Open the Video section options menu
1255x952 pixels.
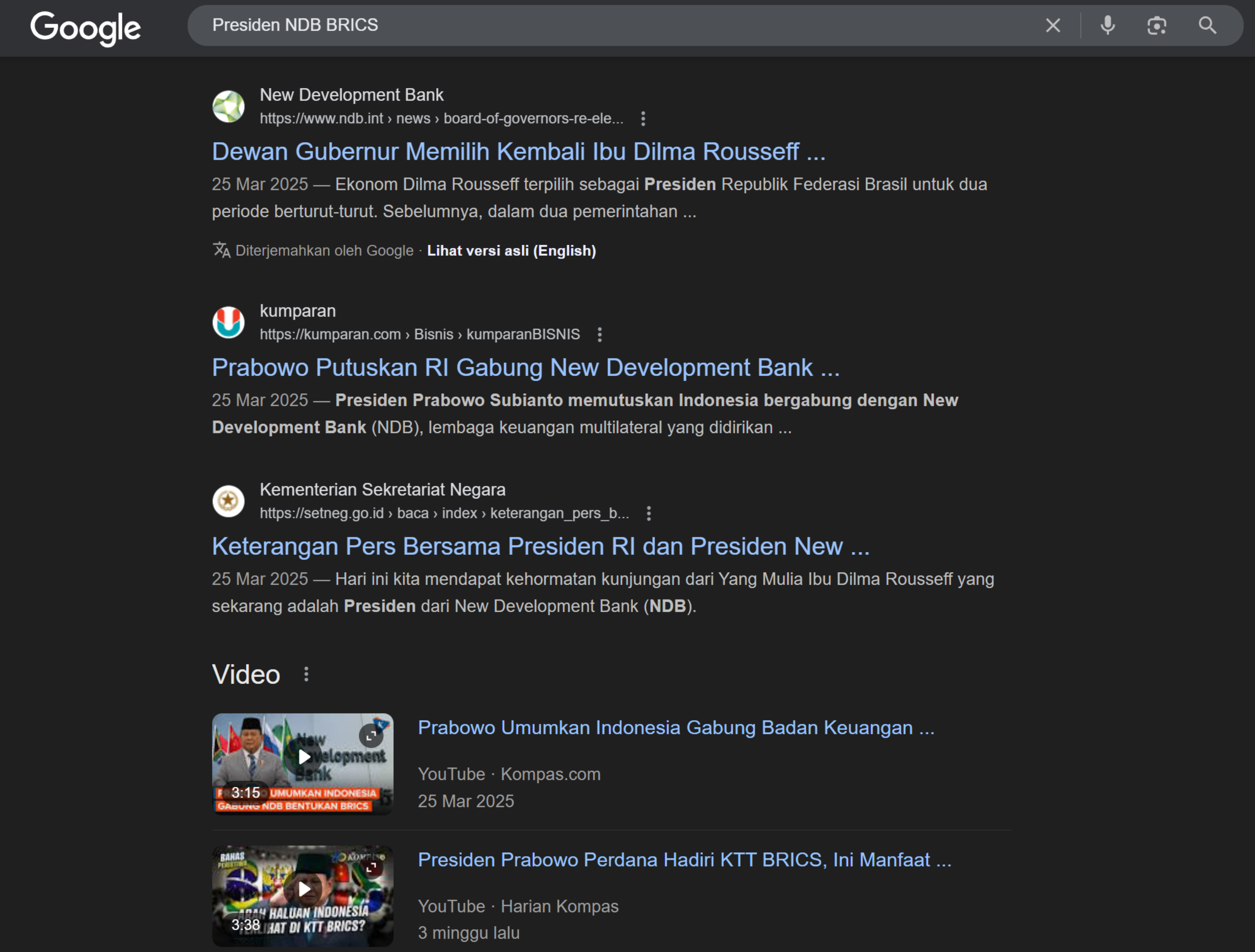tap(306, 675)
